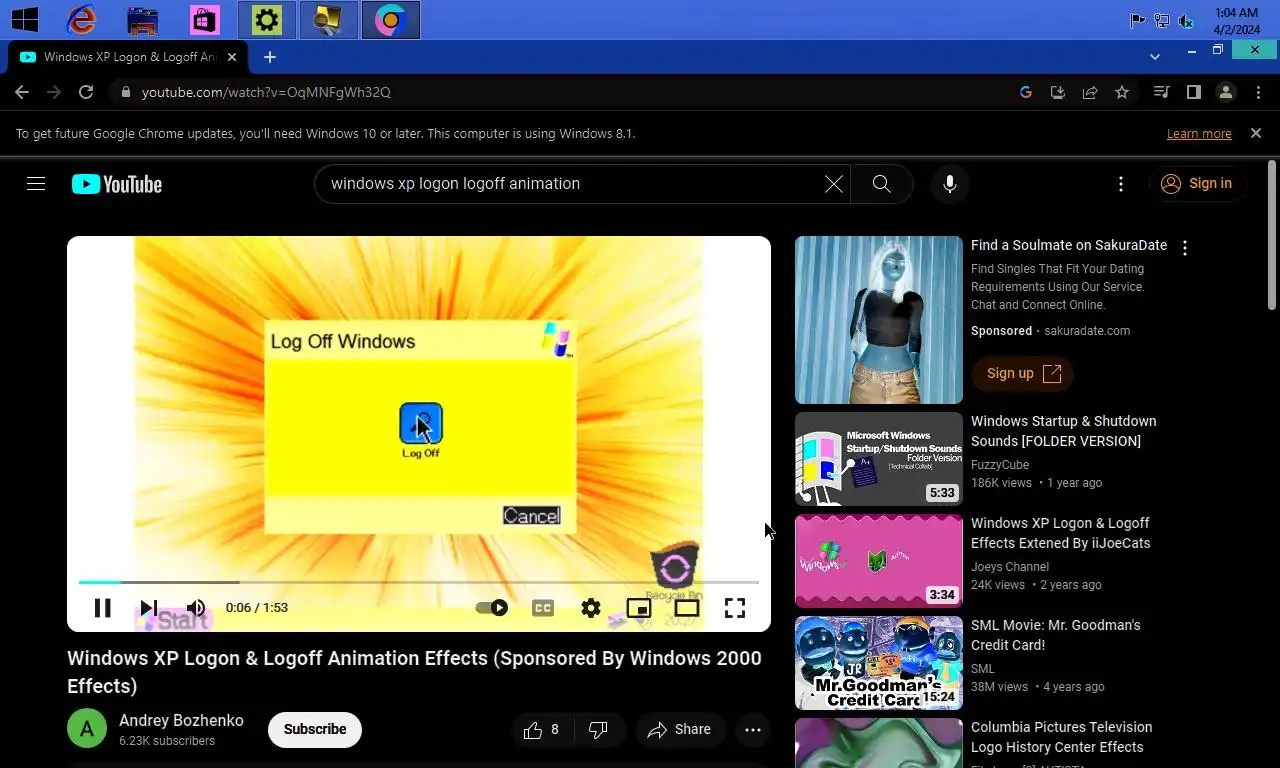Enter full screen mode
The width and height of the screenshot is (1280, 768).
[735, 608]
